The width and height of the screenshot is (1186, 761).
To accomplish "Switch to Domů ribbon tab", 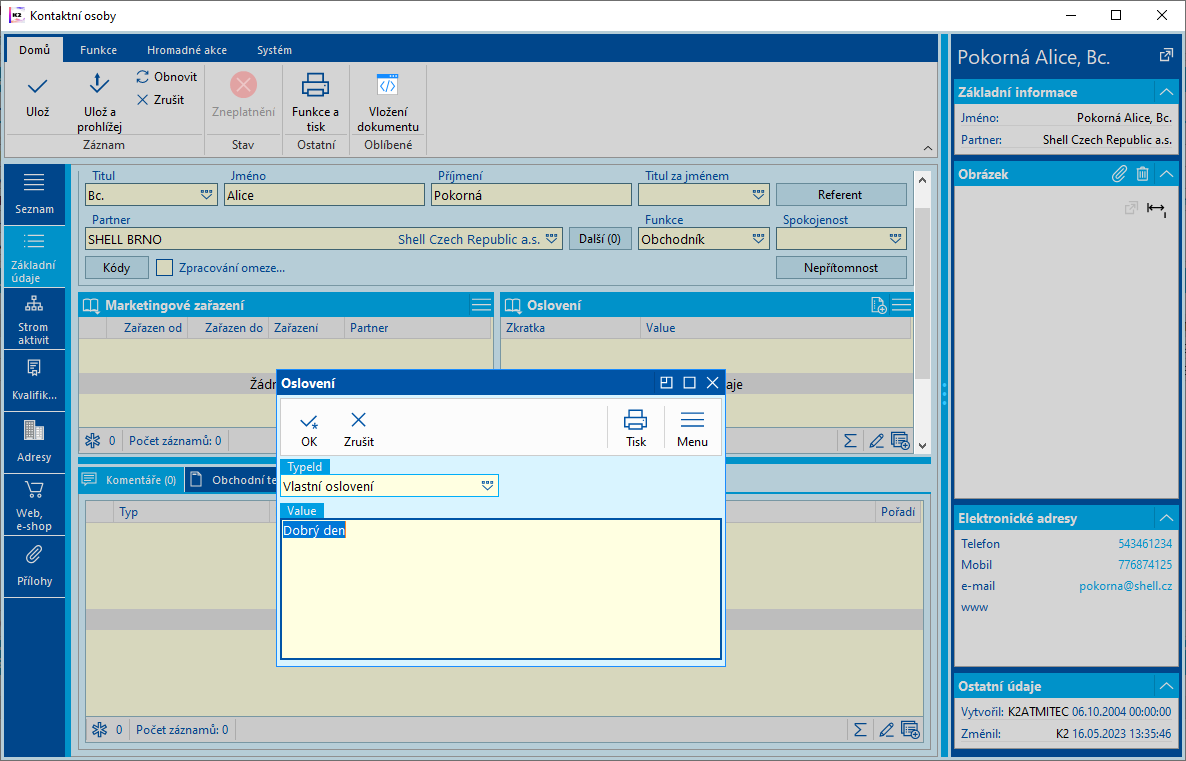I will (x=34, y=50).
